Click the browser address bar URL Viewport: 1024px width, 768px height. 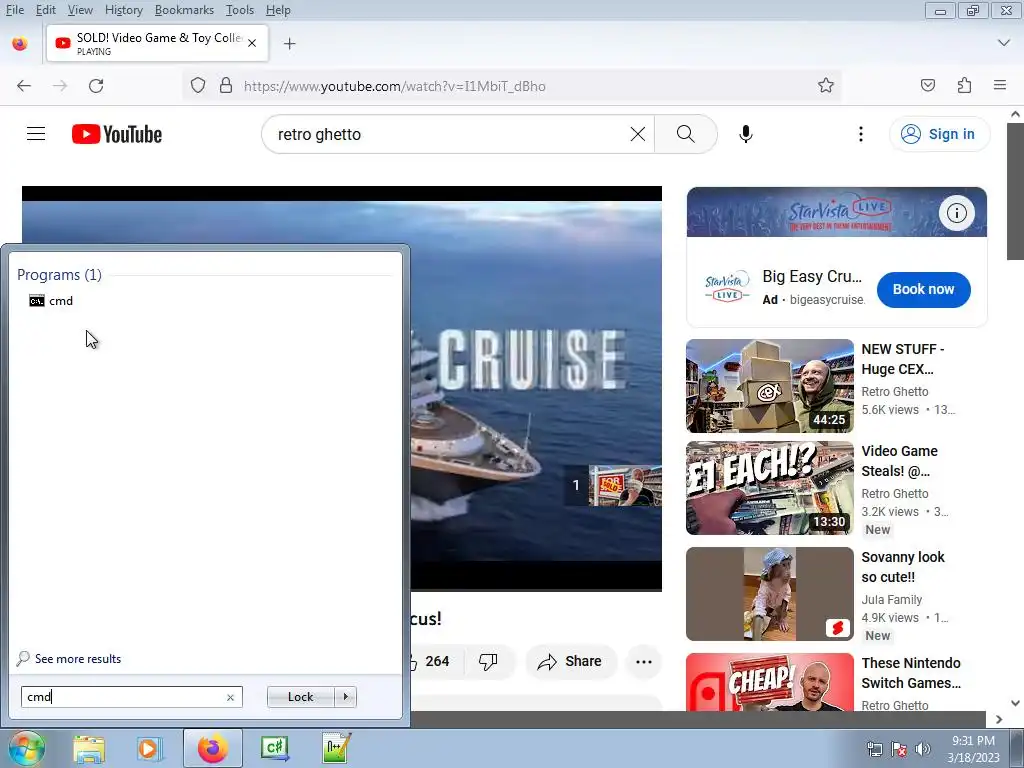pos(394,86)
